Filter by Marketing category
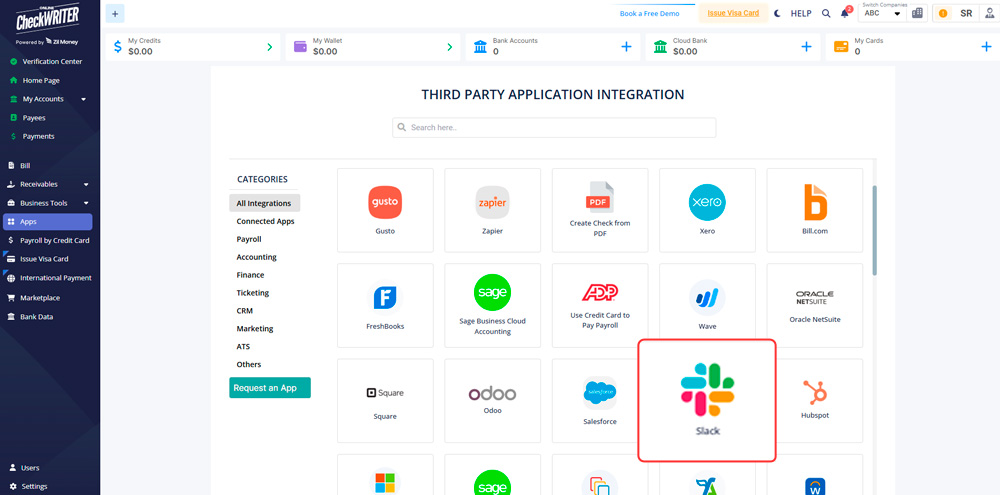1000x495 pixels. [254, 329]
